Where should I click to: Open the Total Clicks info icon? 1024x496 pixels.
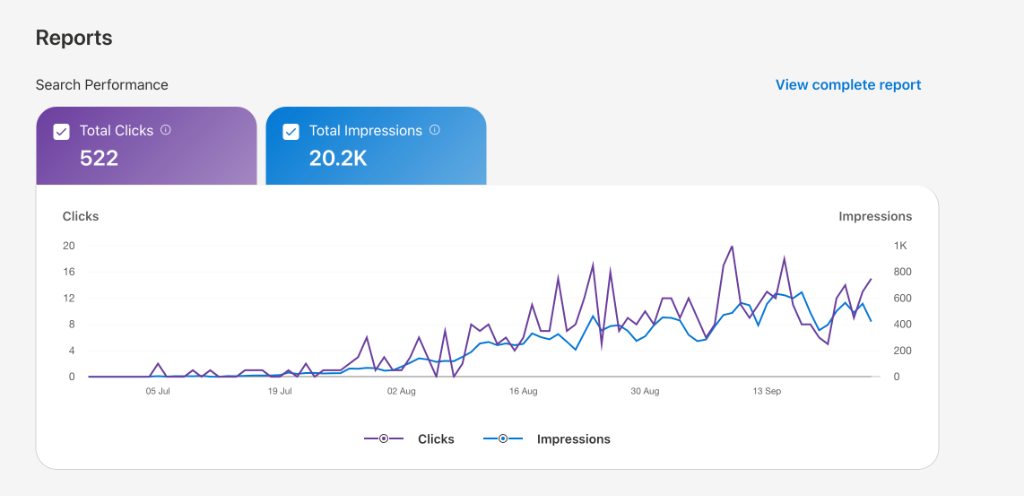166,130
